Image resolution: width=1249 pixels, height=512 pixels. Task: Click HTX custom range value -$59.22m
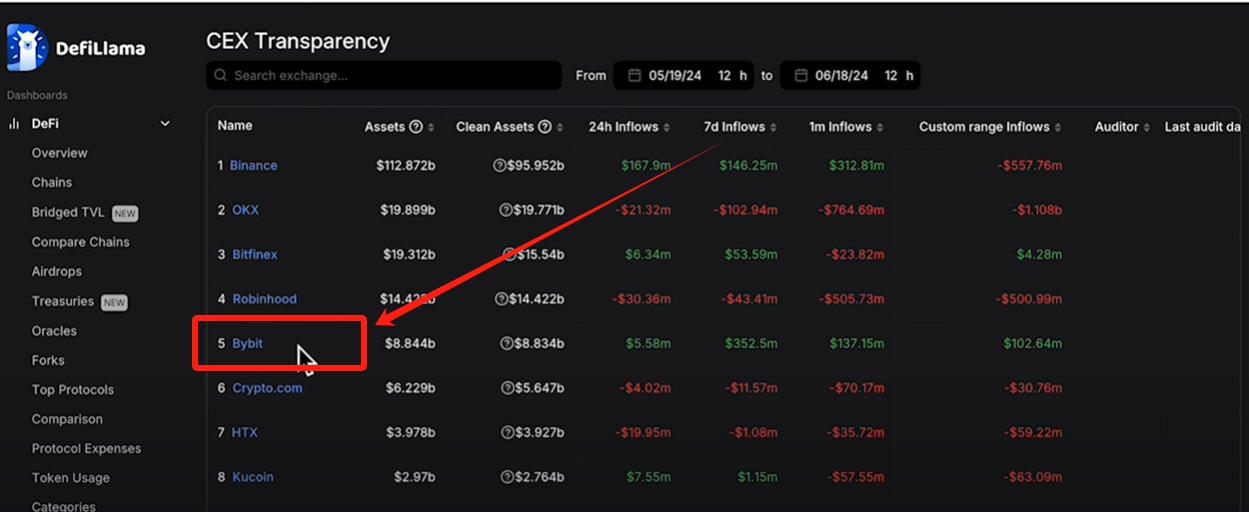[x=1032, y=433]
